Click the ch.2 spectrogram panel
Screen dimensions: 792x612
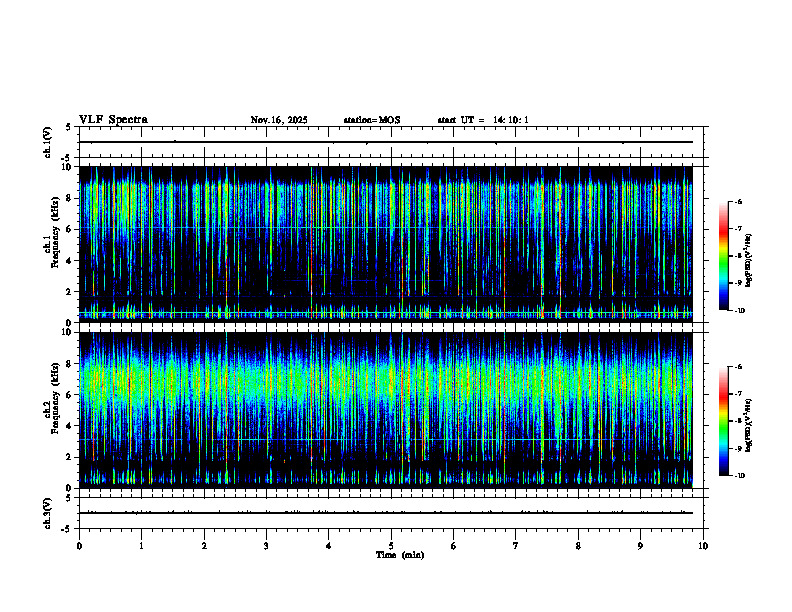click(x=386, y=410)
